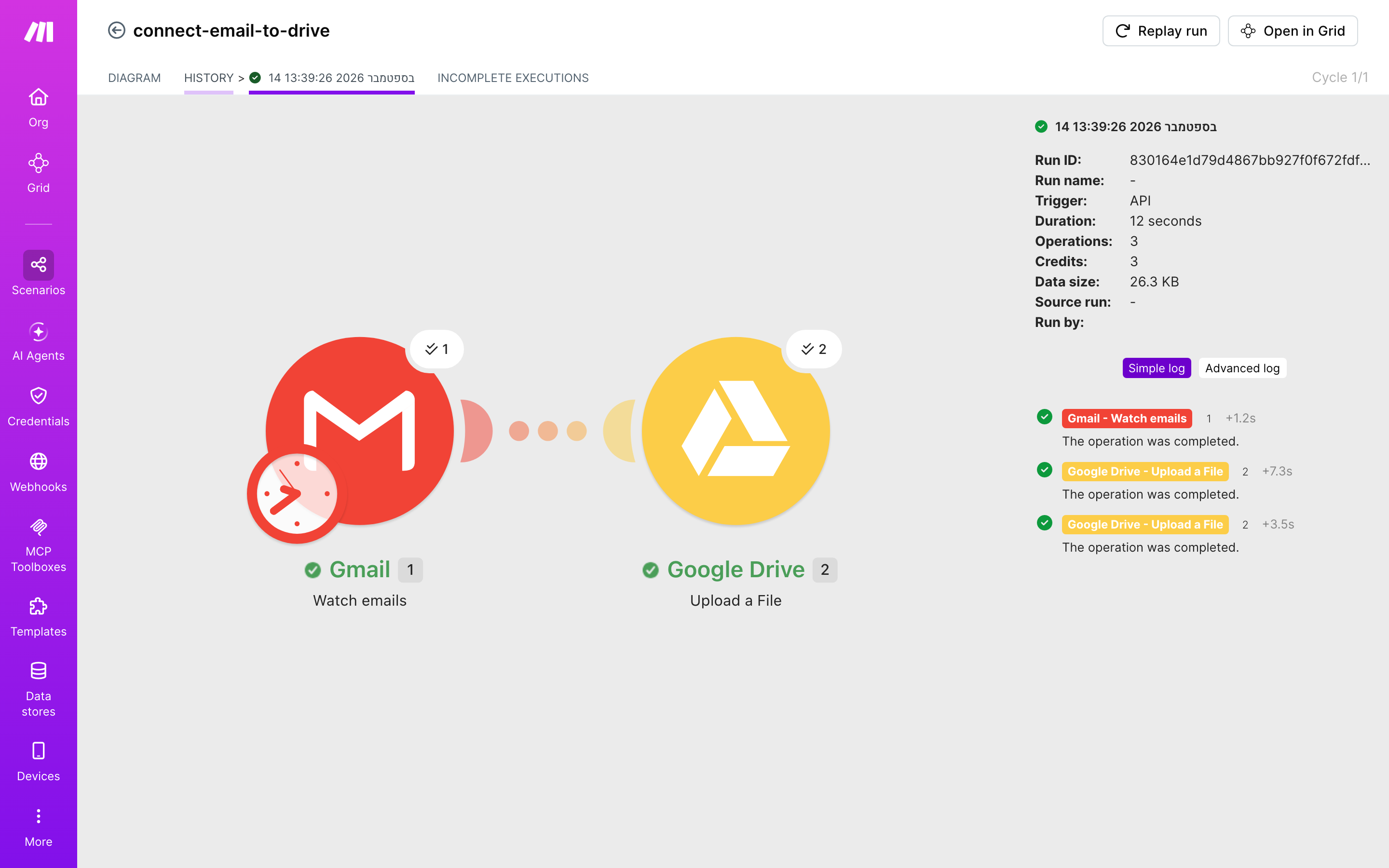Click the Replay run button
The image size is (1389, 868).
(x=1160, y=31)
